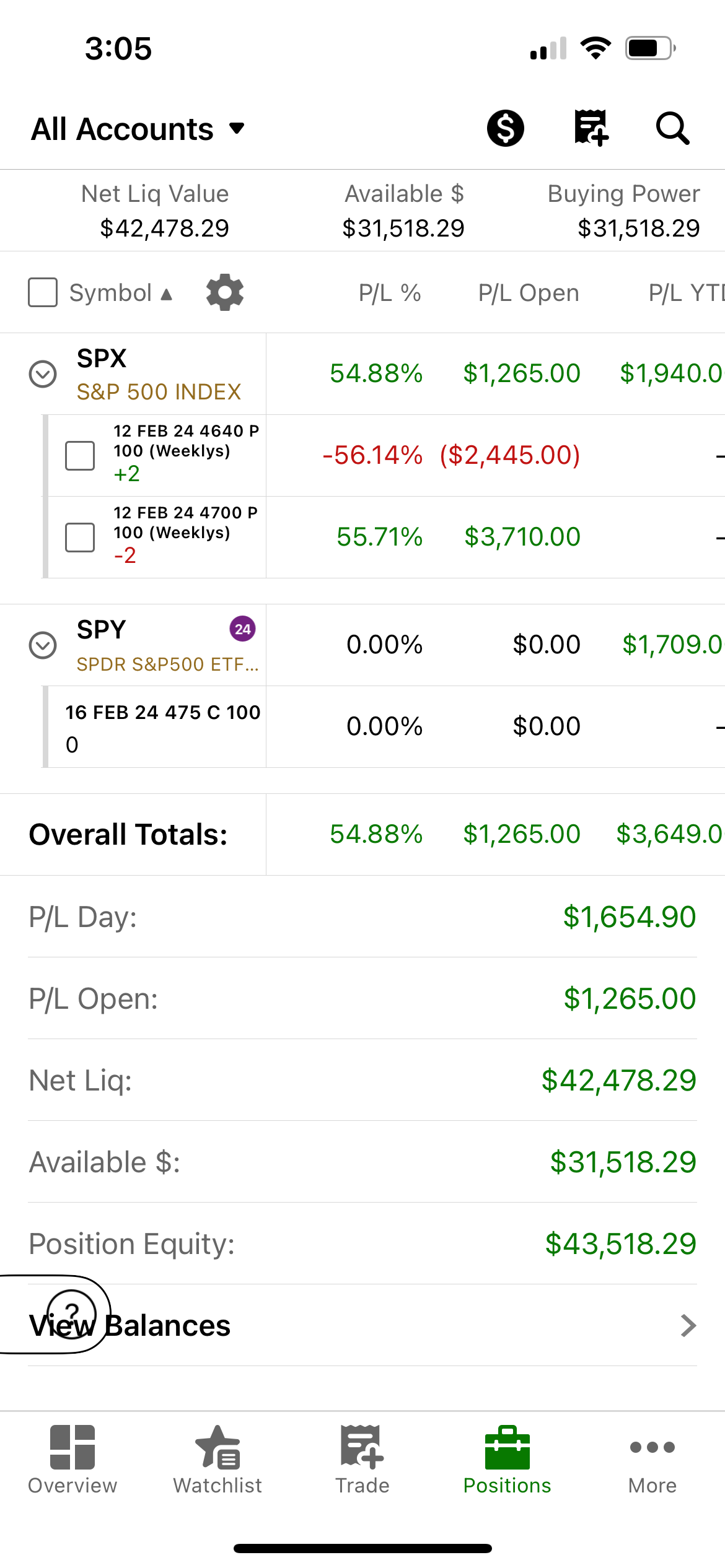Tap the help question mark bubble
The height and width of the screenshot is (1568, 725).
click(72, 1313)
